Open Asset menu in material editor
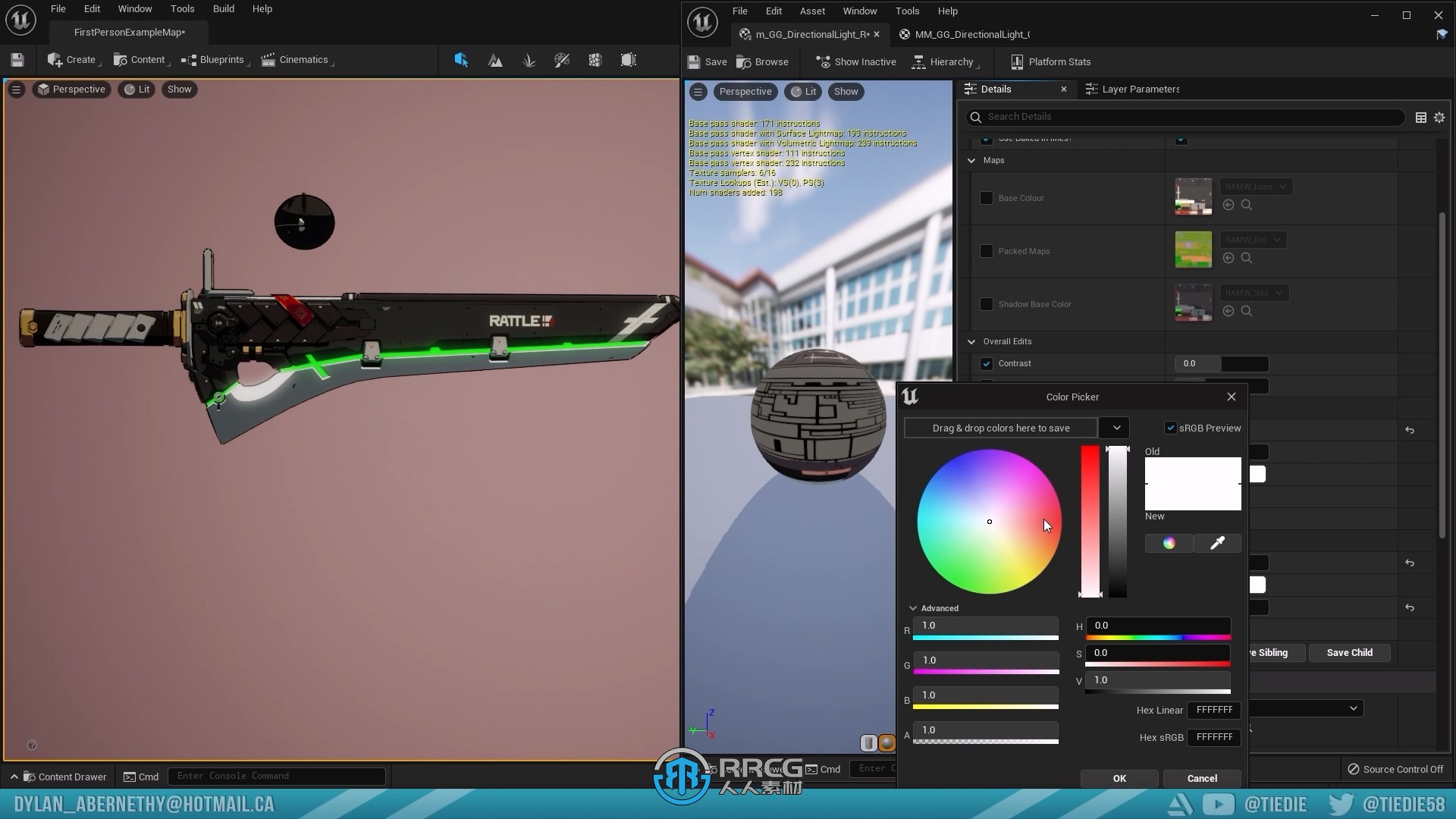Screen dimensions: 1456x819 coord(812,11)
